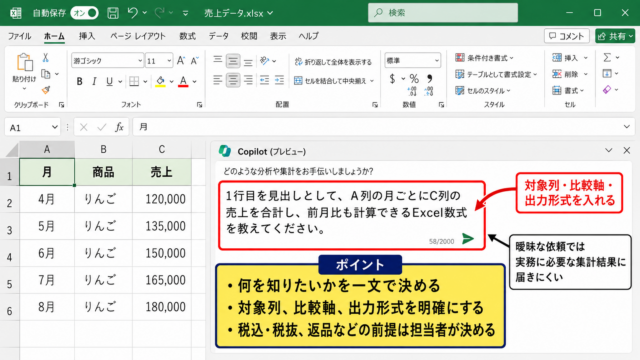Screen dimensions: 640x360
Task: Click the Save disk icon
Action: click(x=113, y=13)
